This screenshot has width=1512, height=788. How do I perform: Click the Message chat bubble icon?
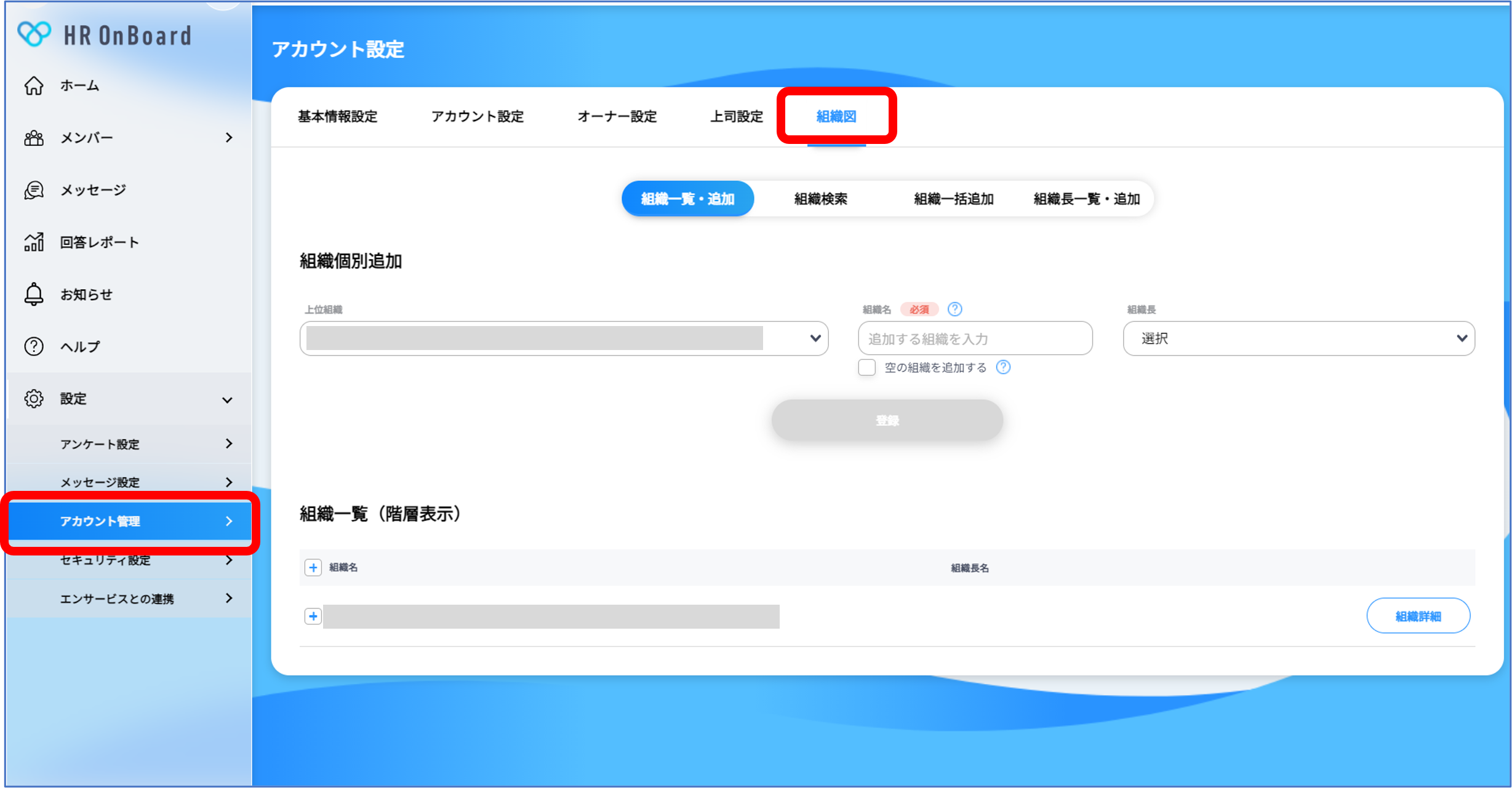pyautogui.click(x=34, y=190)
